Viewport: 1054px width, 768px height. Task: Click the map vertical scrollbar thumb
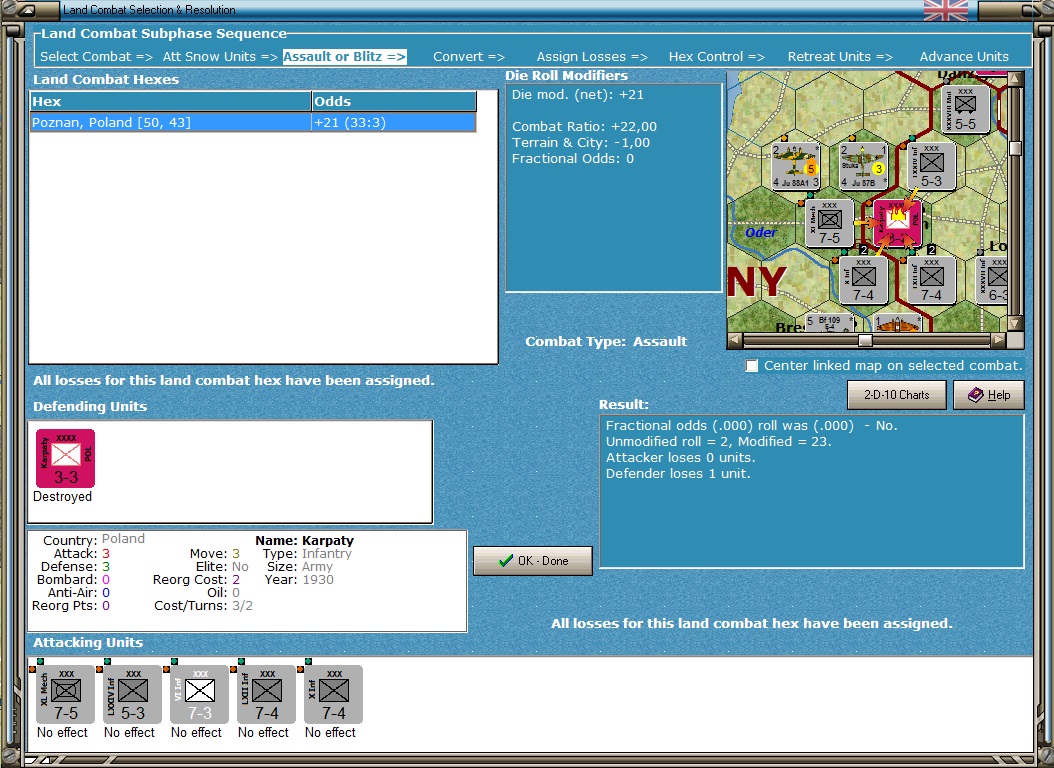click(x=1015, y=148)
